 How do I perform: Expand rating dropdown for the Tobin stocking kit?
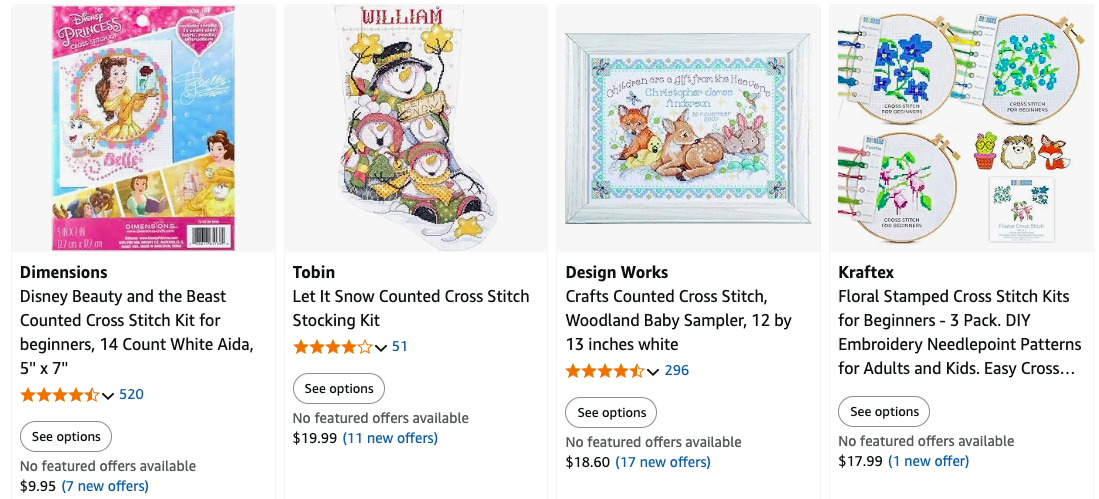[x=381, y=347]
